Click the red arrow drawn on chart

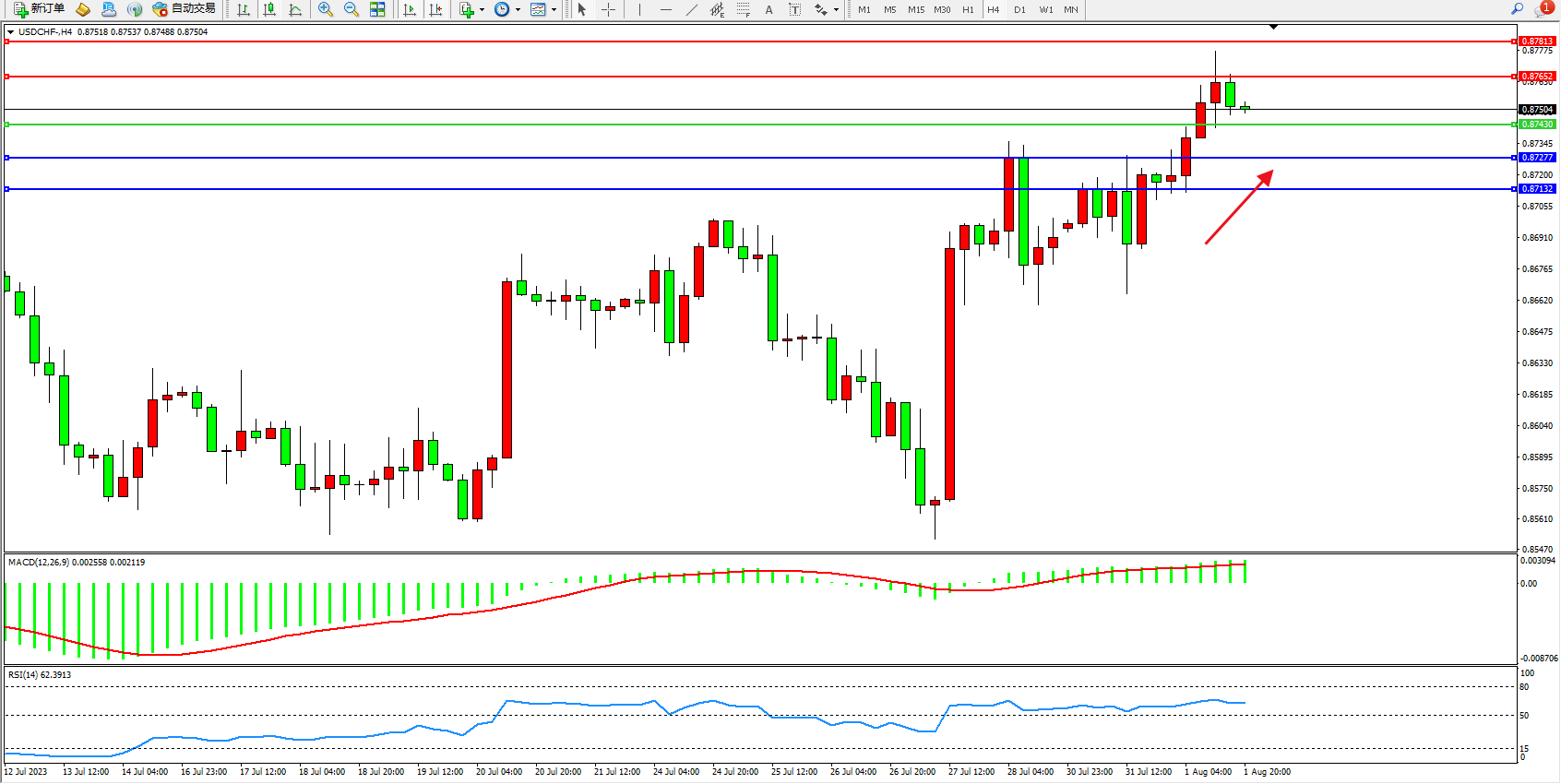1239,208
